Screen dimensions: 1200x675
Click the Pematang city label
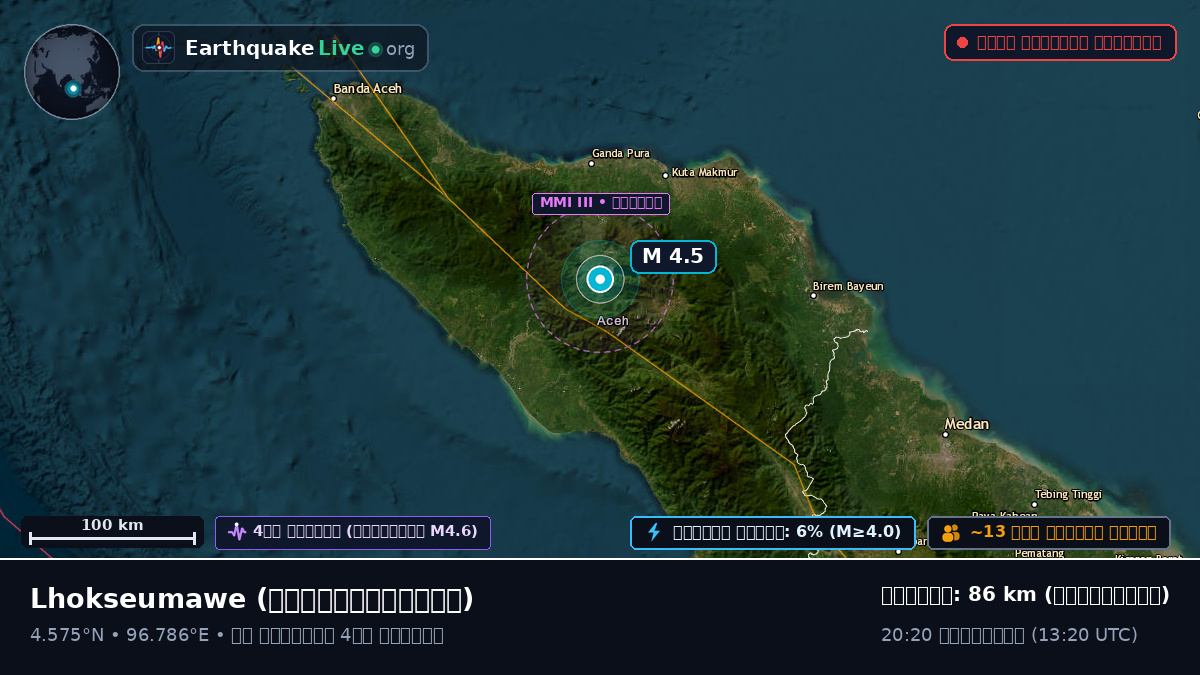1039,553
